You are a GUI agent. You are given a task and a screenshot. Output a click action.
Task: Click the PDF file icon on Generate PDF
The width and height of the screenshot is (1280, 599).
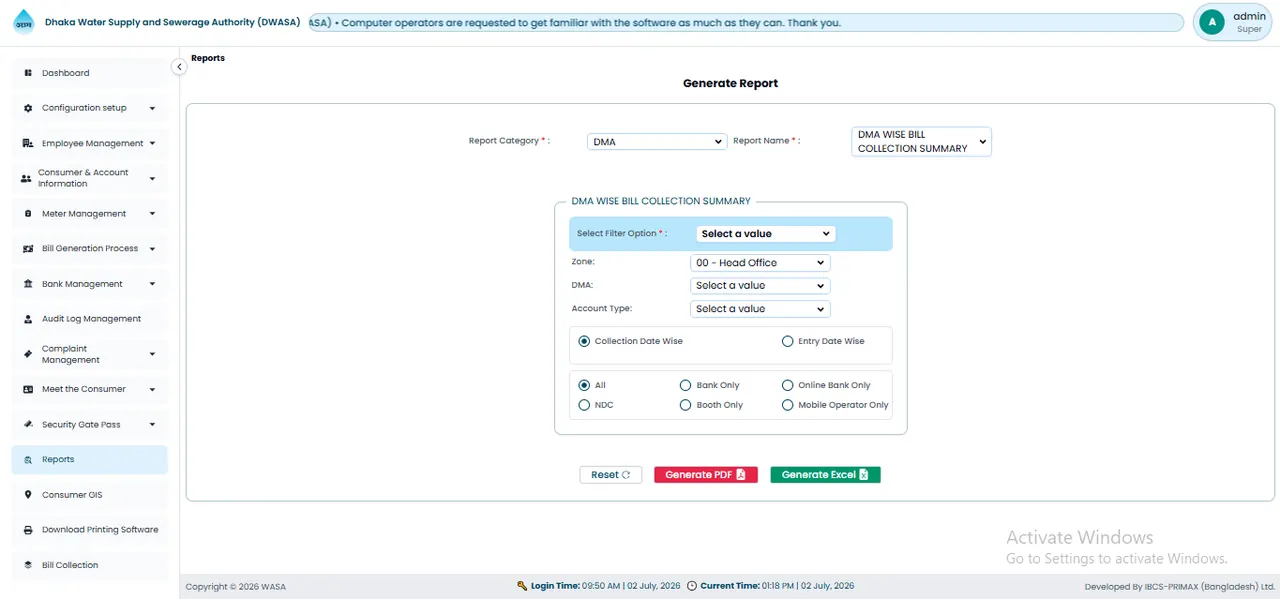[x=741, y=475]
